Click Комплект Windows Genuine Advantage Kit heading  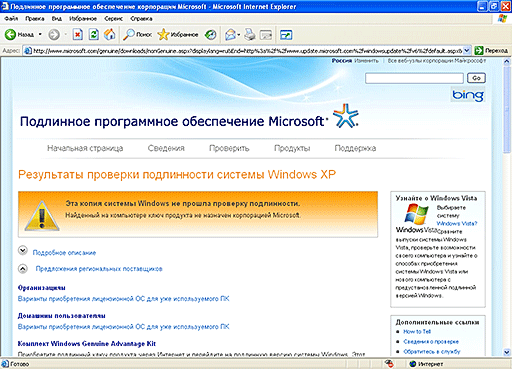[87, 343]
